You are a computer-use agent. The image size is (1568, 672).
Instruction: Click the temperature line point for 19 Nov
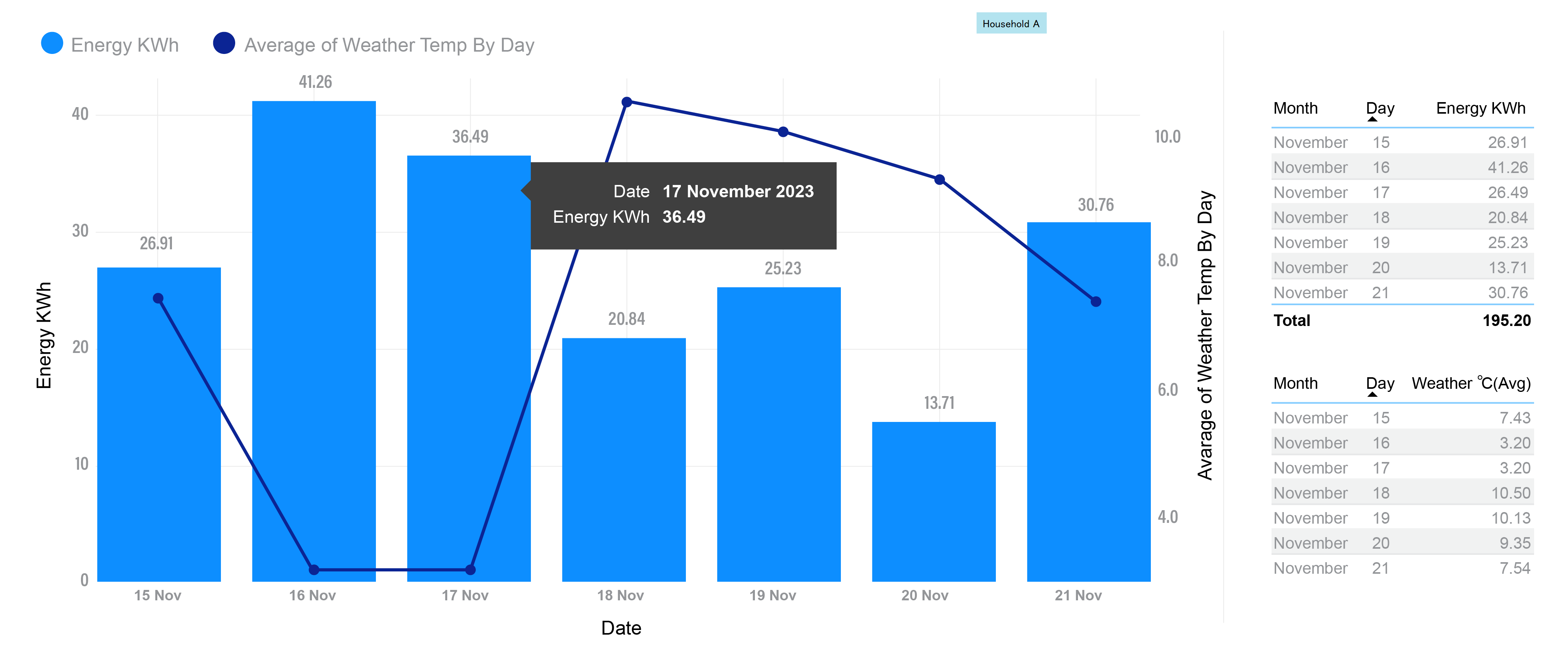coord(783,132)
